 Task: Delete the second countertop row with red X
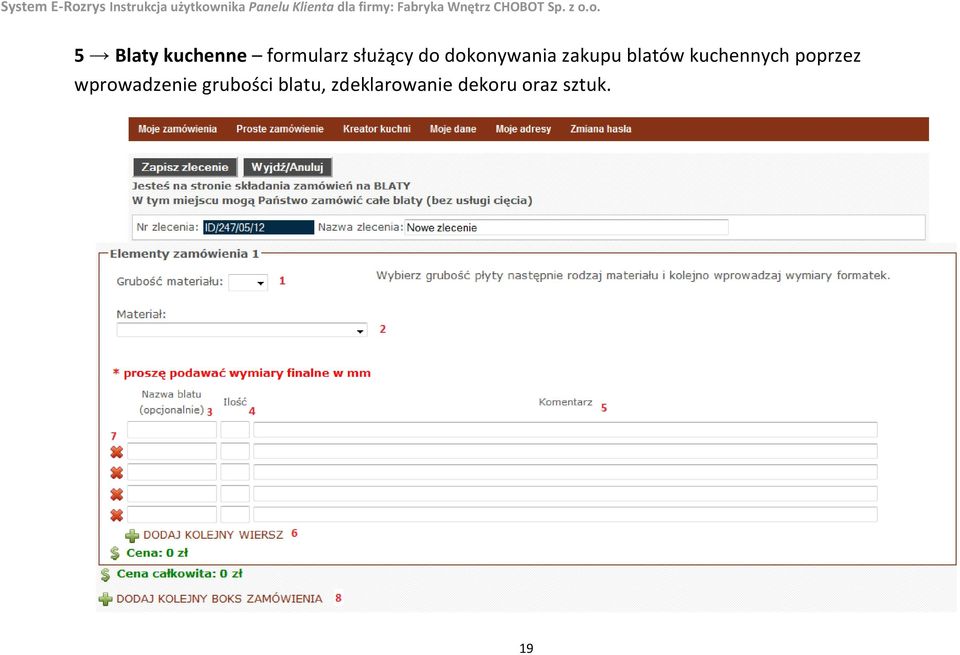click(x=116, y=452)
